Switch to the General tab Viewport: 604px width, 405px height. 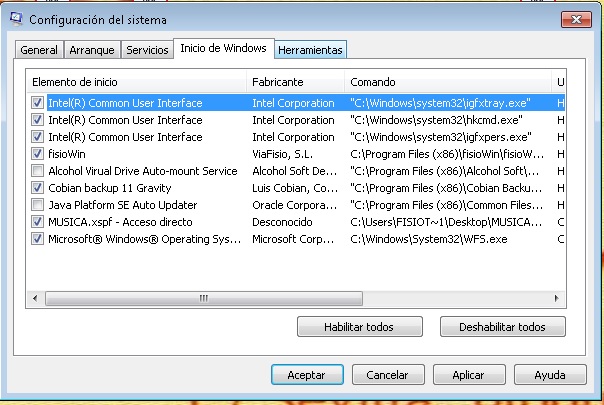(39, 50)
